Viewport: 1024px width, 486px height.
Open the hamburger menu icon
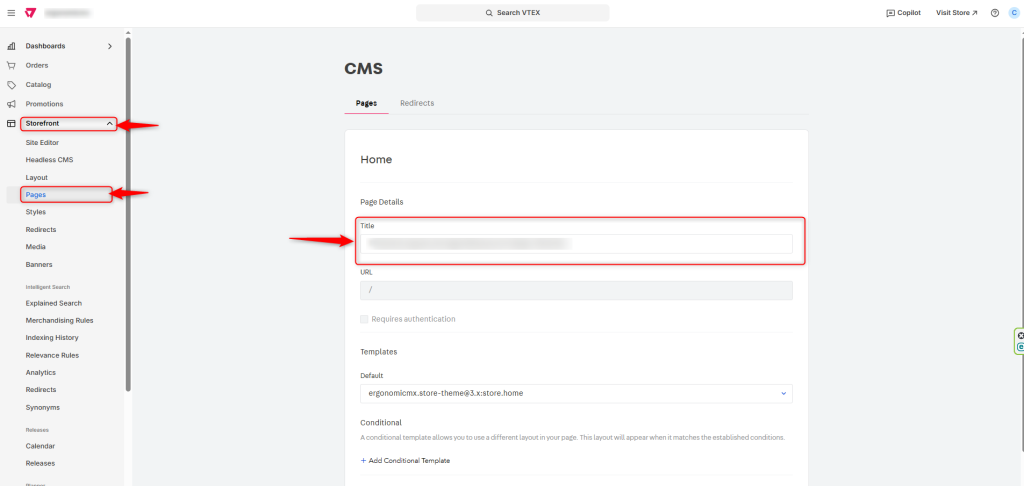click(11, 13)
